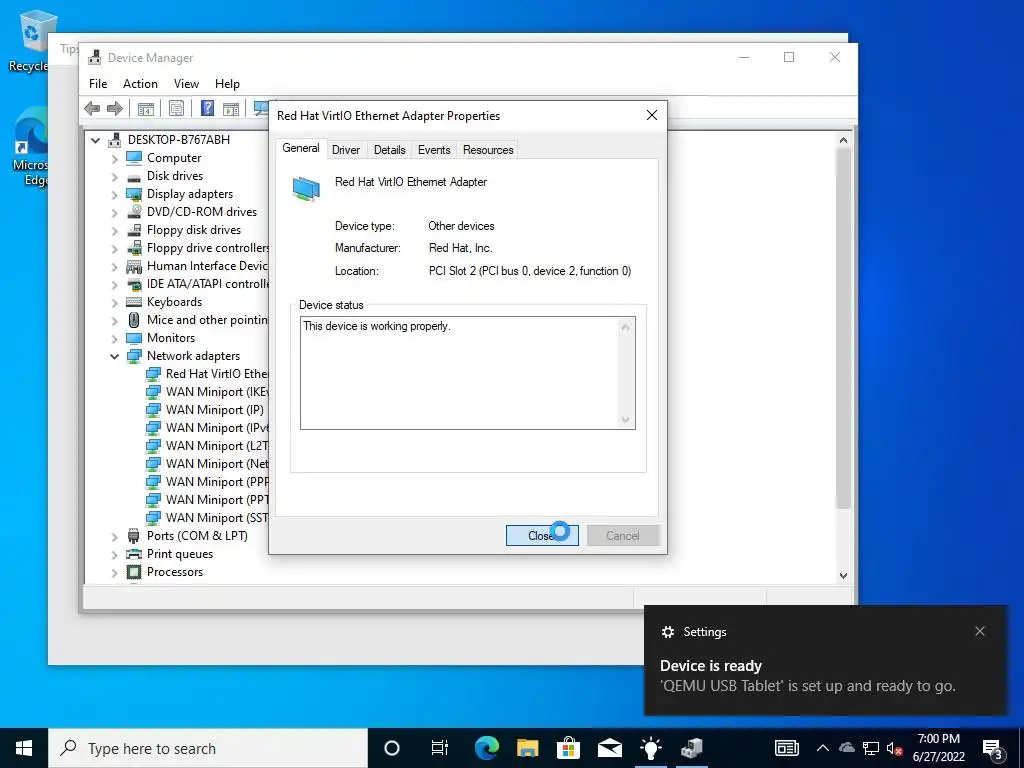Expand the Monitors category
This screenshot has width=1024, height=768.
[114, 338]
